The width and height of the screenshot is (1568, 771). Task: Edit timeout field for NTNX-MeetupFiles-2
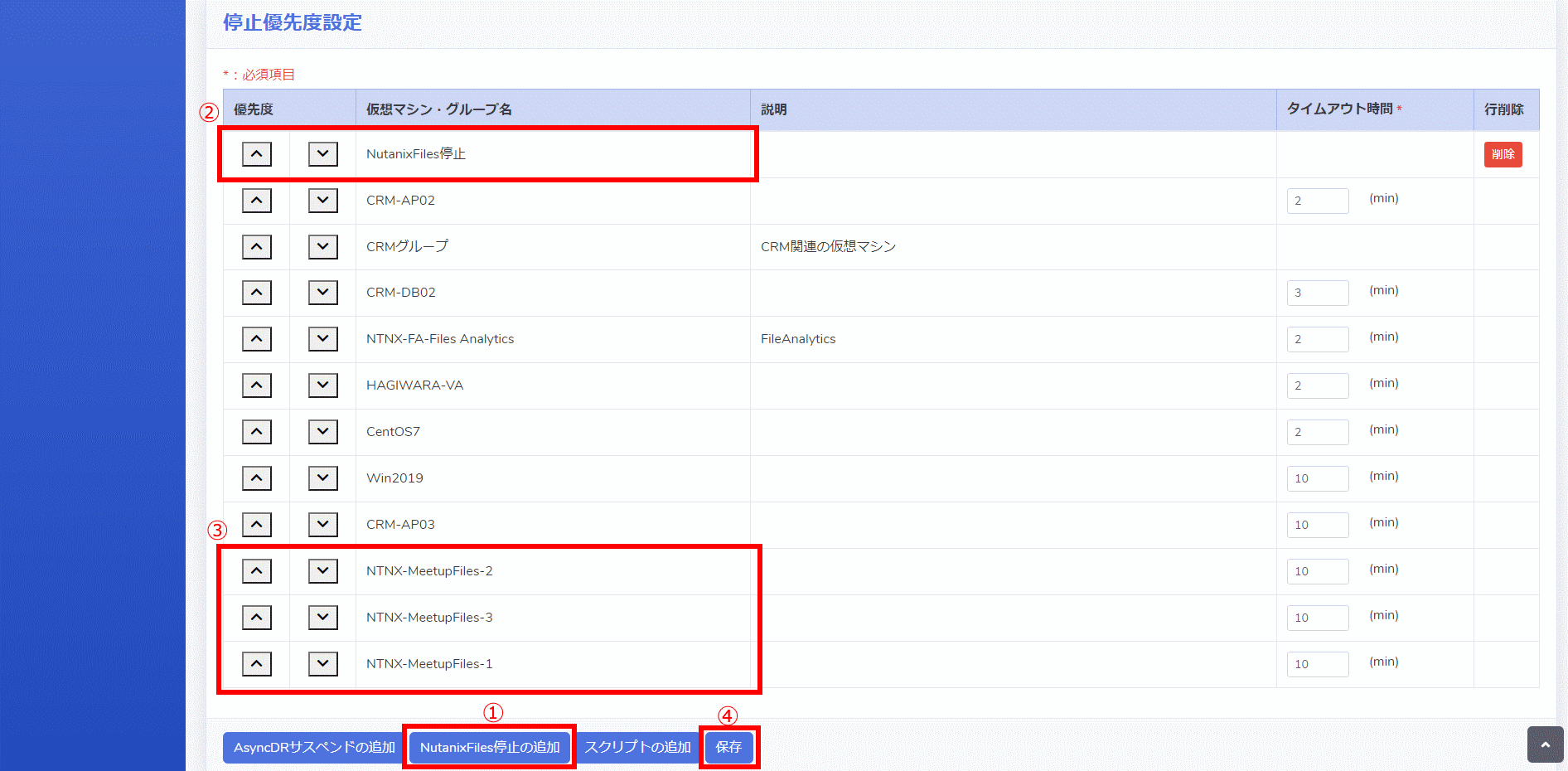[1318, 571]
